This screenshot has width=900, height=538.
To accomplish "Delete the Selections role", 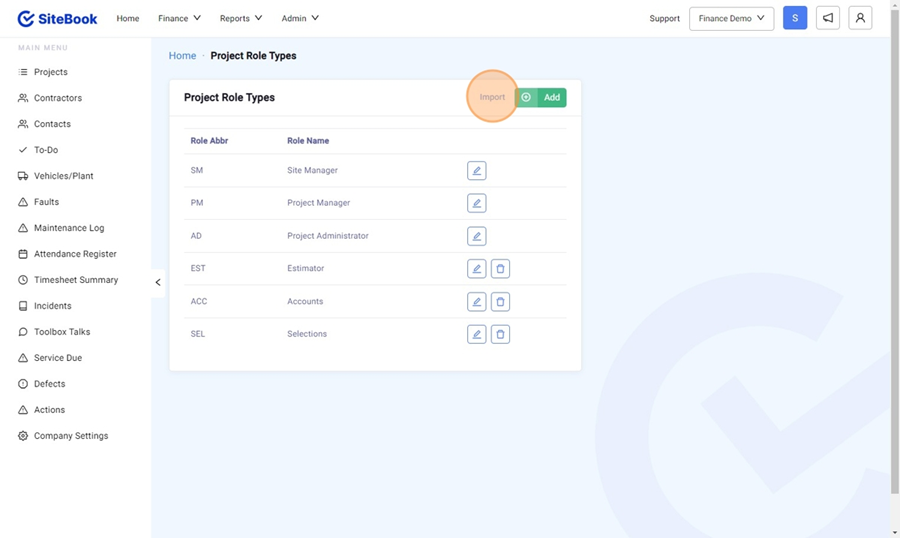I will coord(500,334).
